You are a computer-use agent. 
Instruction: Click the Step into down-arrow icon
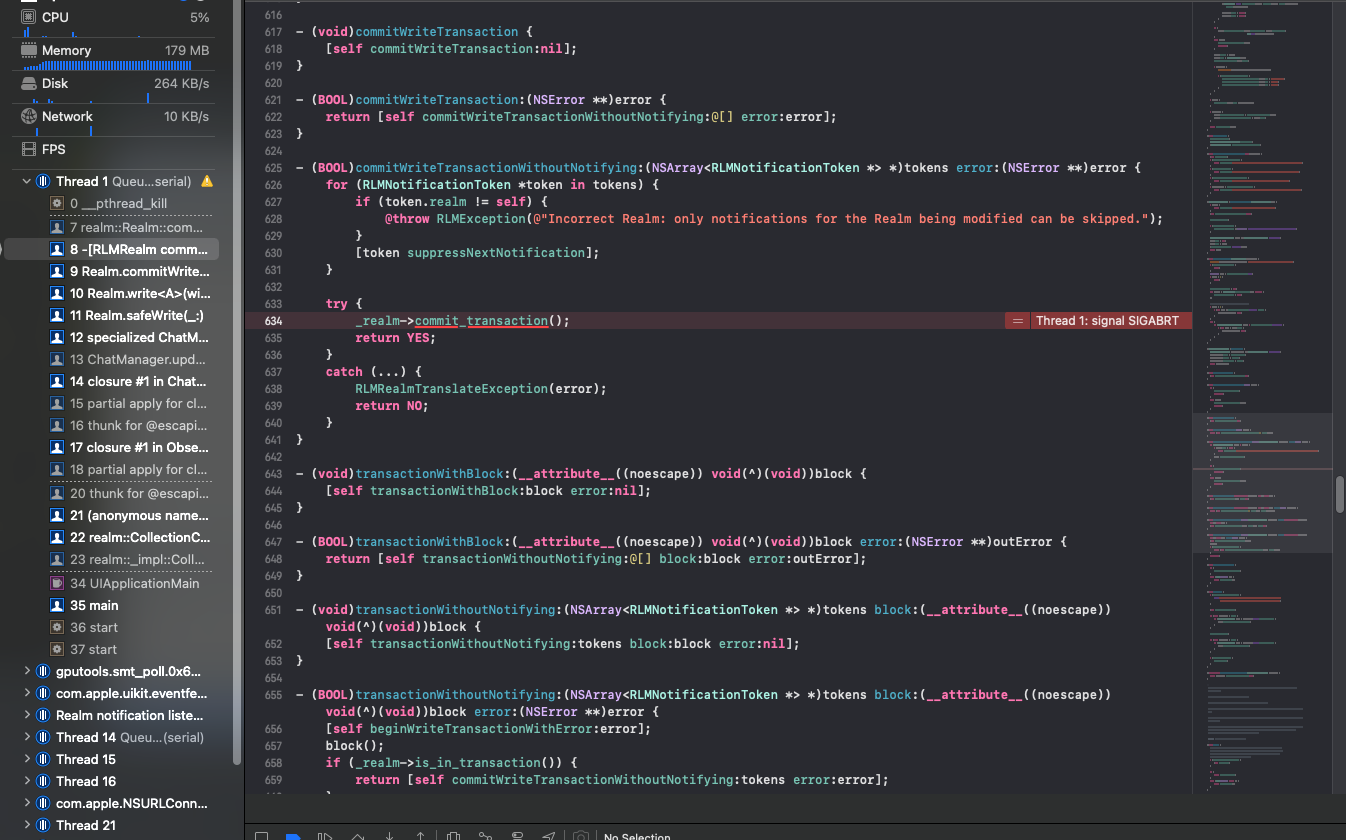pyautogui.click(x=389, y=835)
